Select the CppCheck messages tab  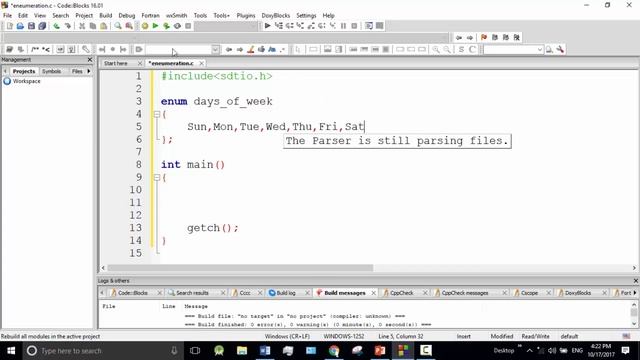464,293
